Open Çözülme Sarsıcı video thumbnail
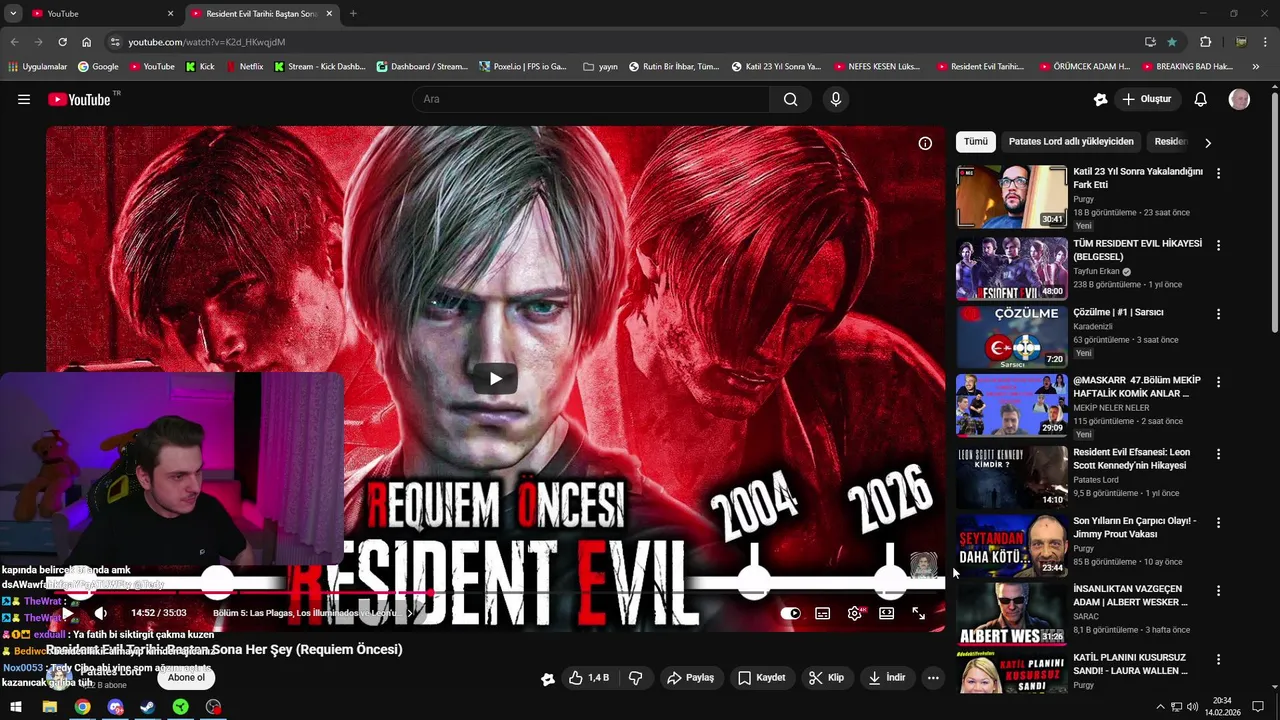This screenshot has height=720, width=1280. click(x=1011, y=338)
